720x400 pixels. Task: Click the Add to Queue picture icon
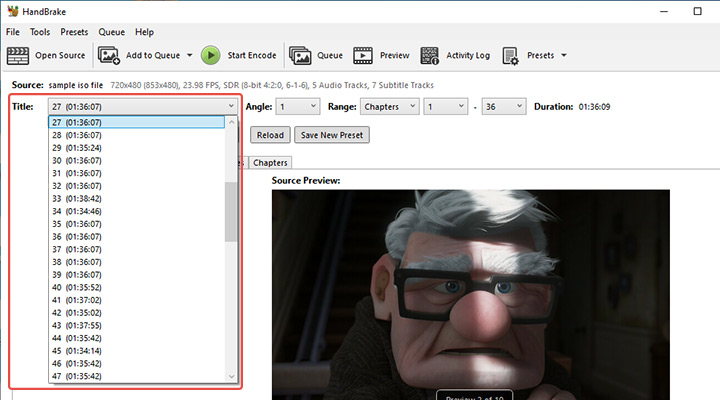[x=109, y=56]
